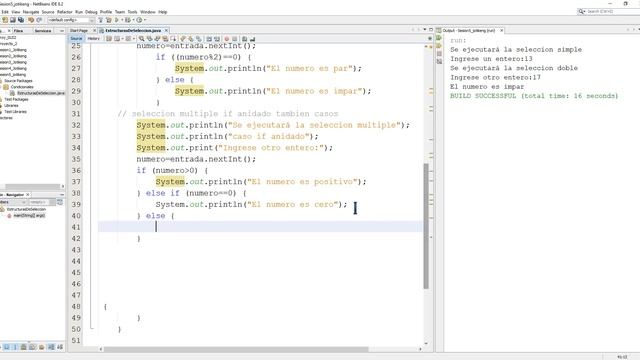Toggle Rectangular Selection icon in editor toolbar
Image resolution: width=640 pixels, height=360 pixels.
click(x=173, y=39)
